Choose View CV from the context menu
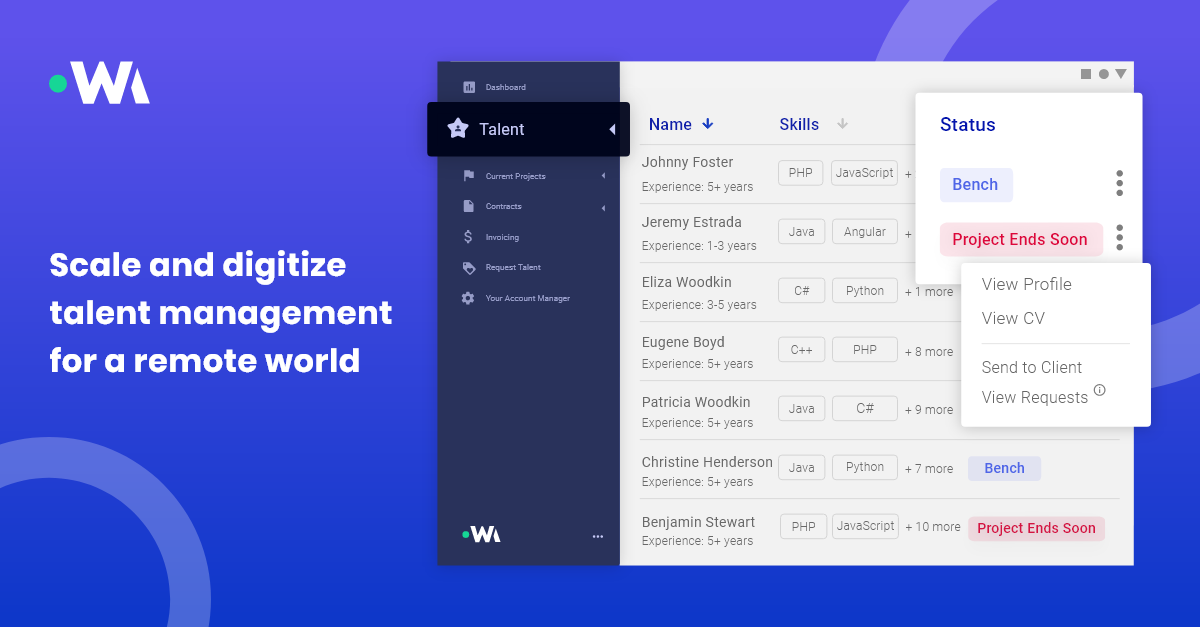1200x627 pixels. point(1013,318)
